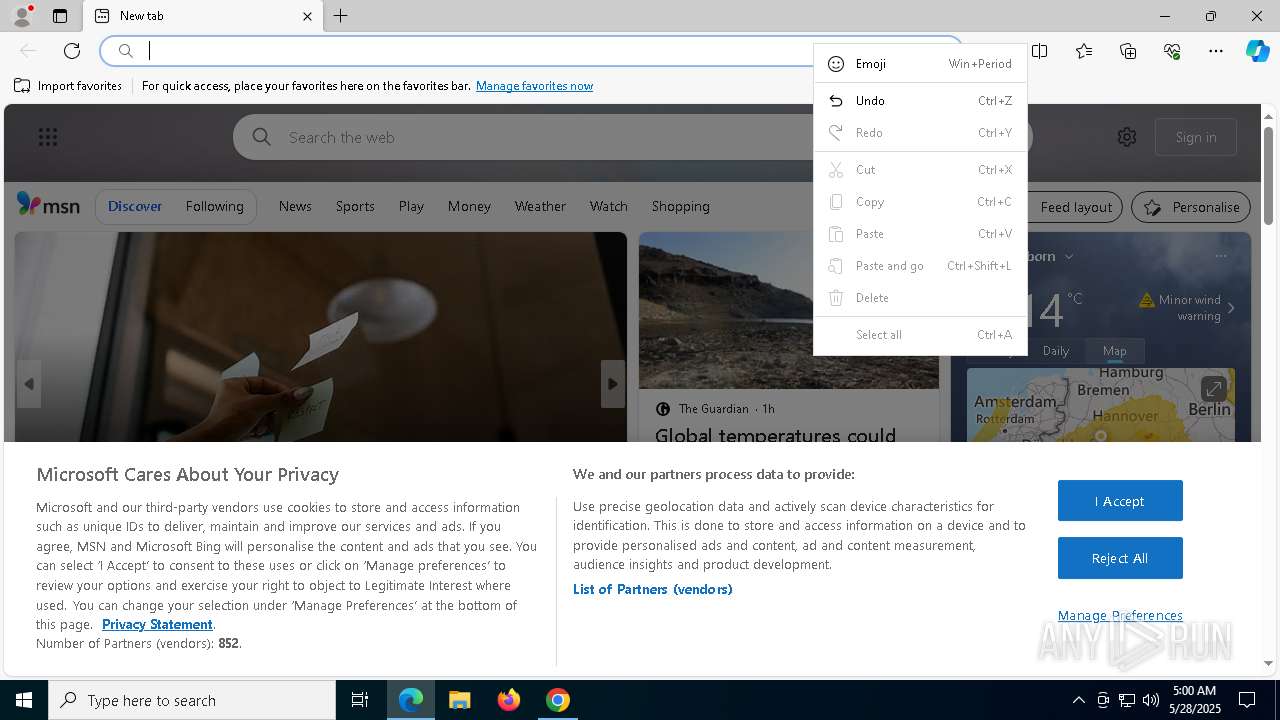Image resolution: width=1280 pixels, height=720 pixels.
Task: Choose Delete in context menu
Action: (x=920, y=297)
